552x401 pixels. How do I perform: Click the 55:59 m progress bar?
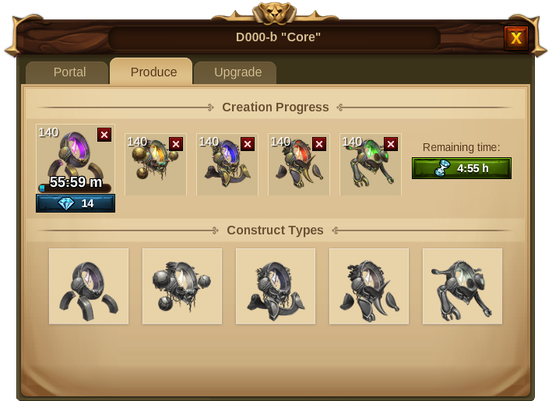(x=75, y=187)
